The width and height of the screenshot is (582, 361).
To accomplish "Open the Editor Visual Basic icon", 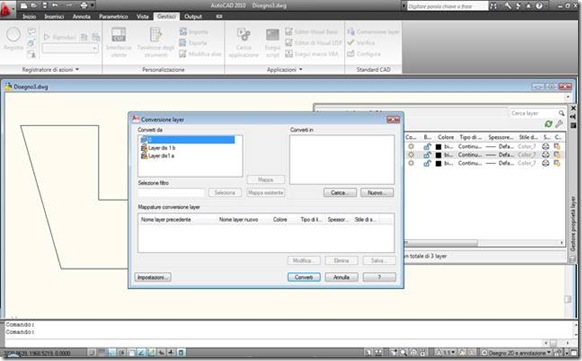I will [x=289, y=32].
